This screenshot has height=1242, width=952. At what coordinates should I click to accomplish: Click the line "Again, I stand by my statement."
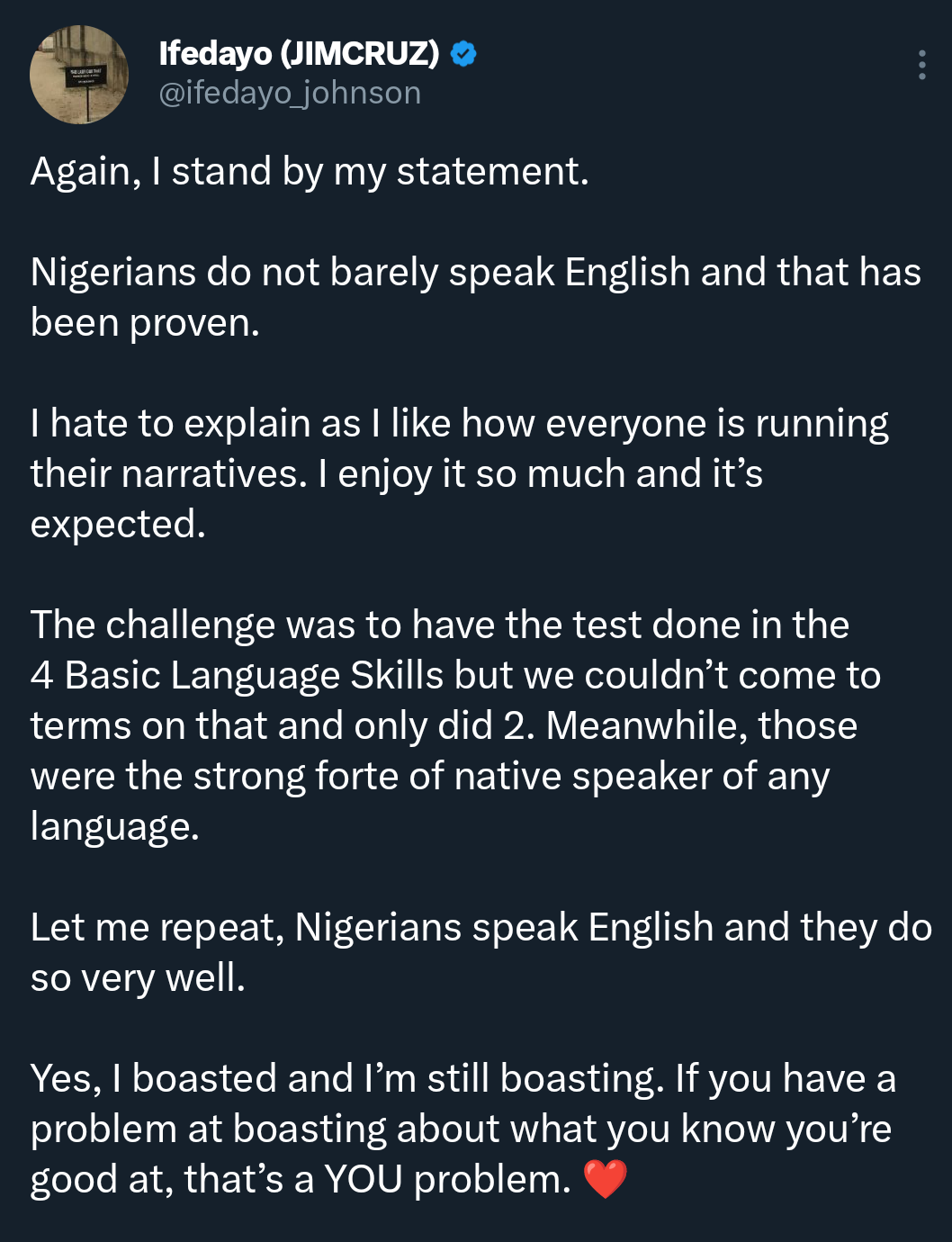(310, 171)
